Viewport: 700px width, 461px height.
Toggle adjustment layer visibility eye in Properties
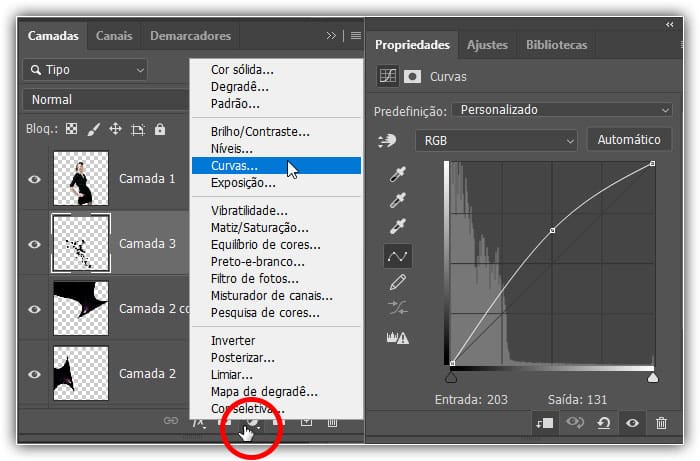tap(632, 423)
